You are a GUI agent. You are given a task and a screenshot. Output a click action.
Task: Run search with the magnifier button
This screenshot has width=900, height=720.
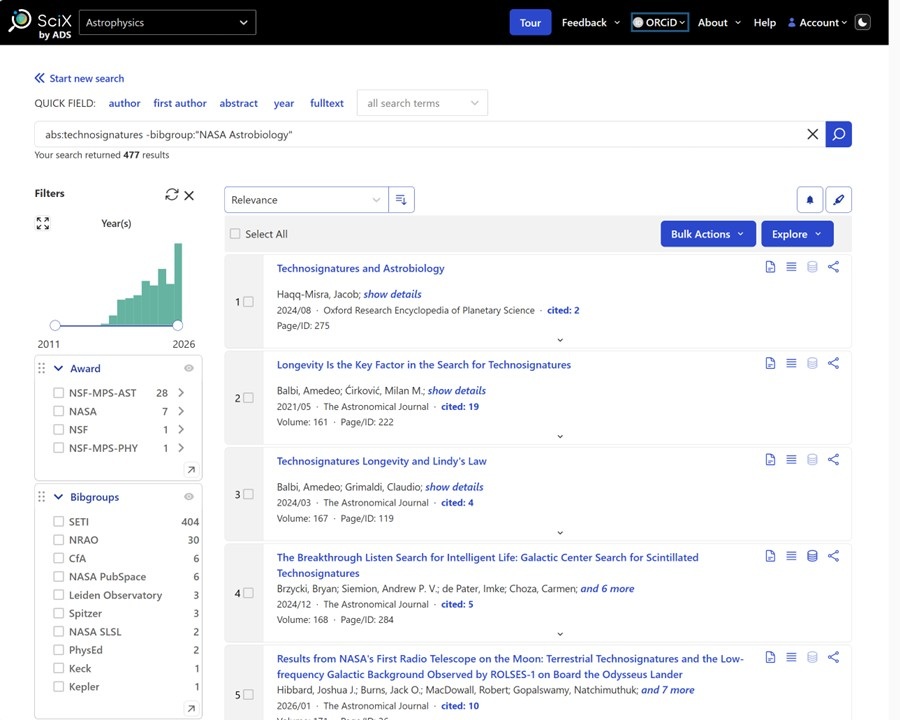pyautogui.click(x=838, y=134)
